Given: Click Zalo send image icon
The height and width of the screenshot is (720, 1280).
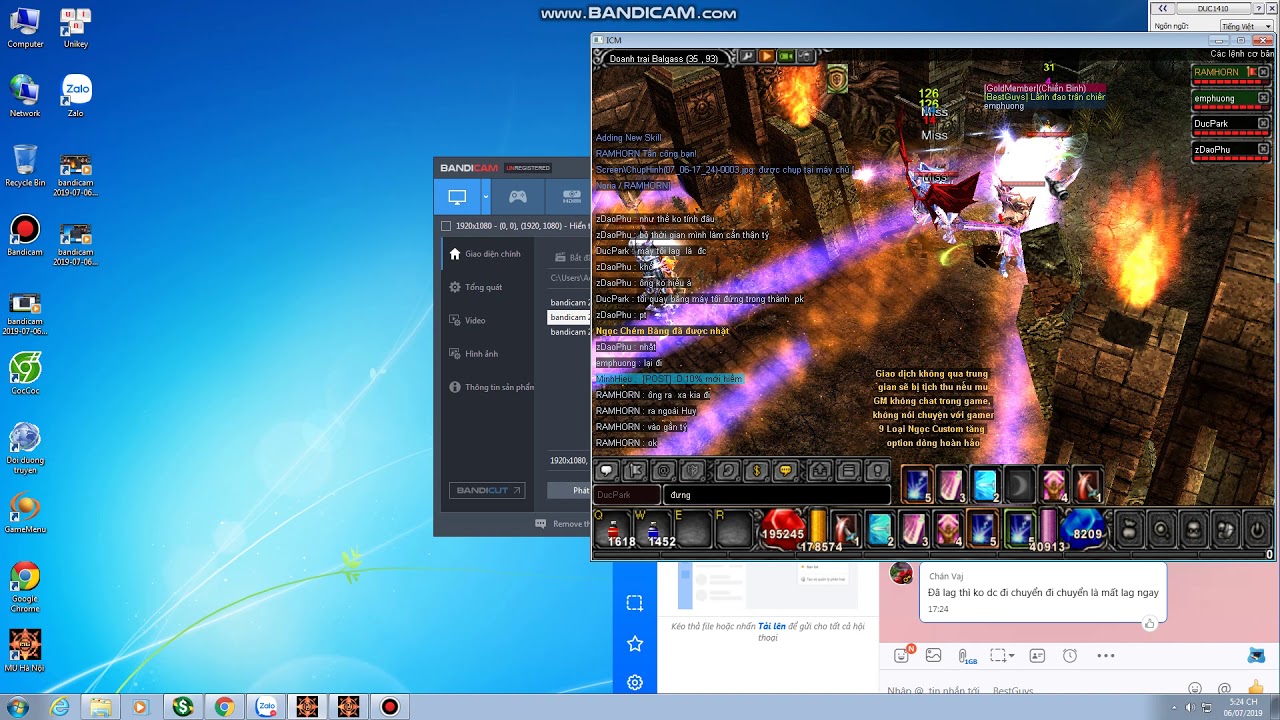Looking at the screenshot, I should pyautogui.click(x=934, y=655).
